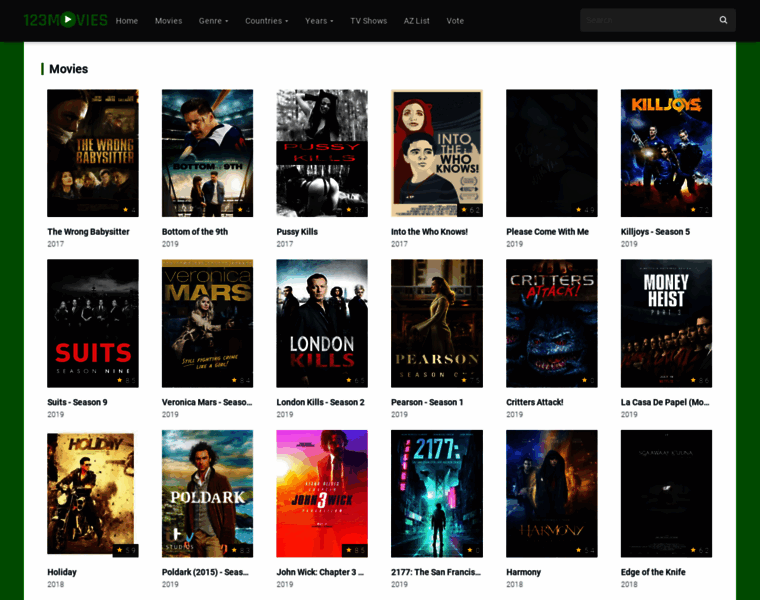
Task: Open the Holiday poster
Action: pyautogui.click(x=93, y=493)
